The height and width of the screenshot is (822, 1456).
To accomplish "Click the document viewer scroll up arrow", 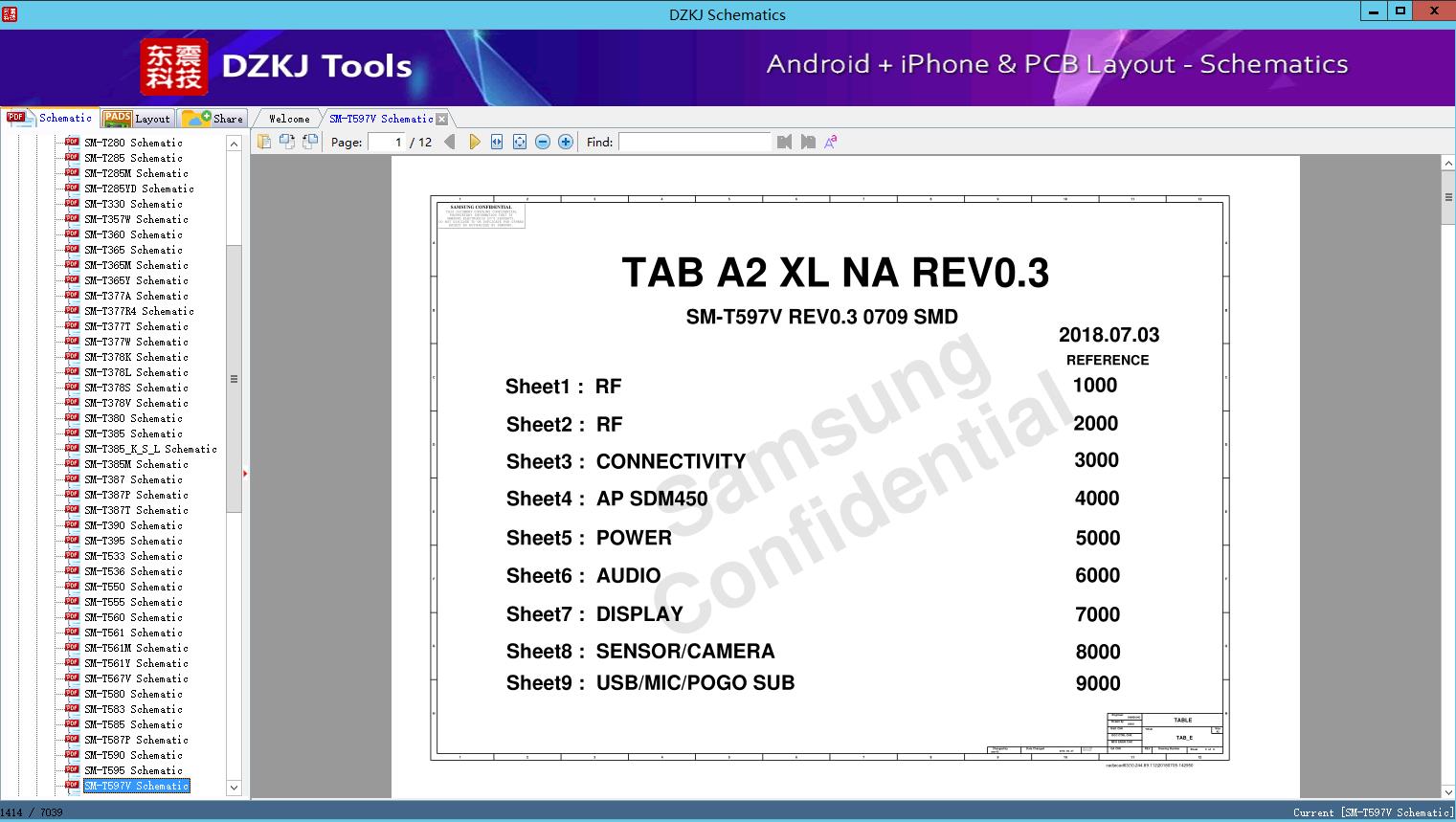I will tap(1448, 164).
